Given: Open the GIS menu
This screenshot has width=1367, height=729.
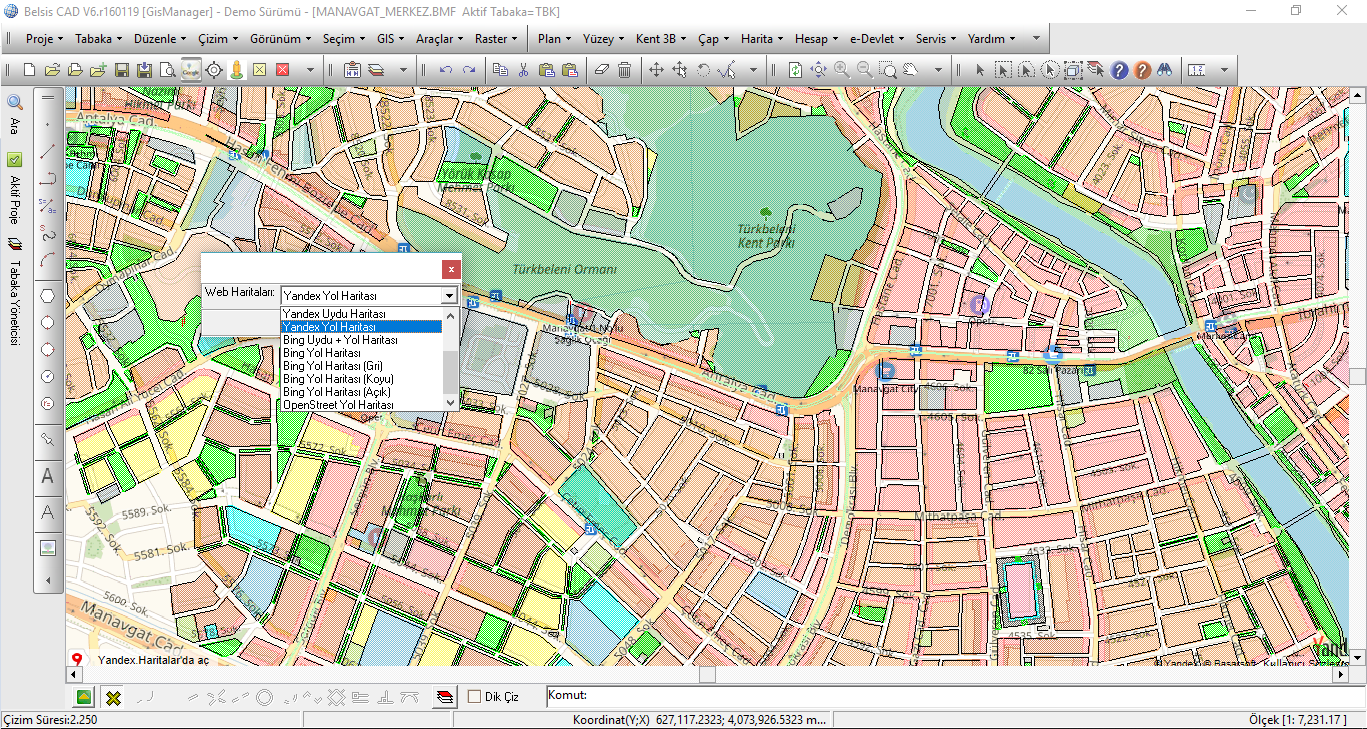Looking at the screenshot, I should (390, 39).
